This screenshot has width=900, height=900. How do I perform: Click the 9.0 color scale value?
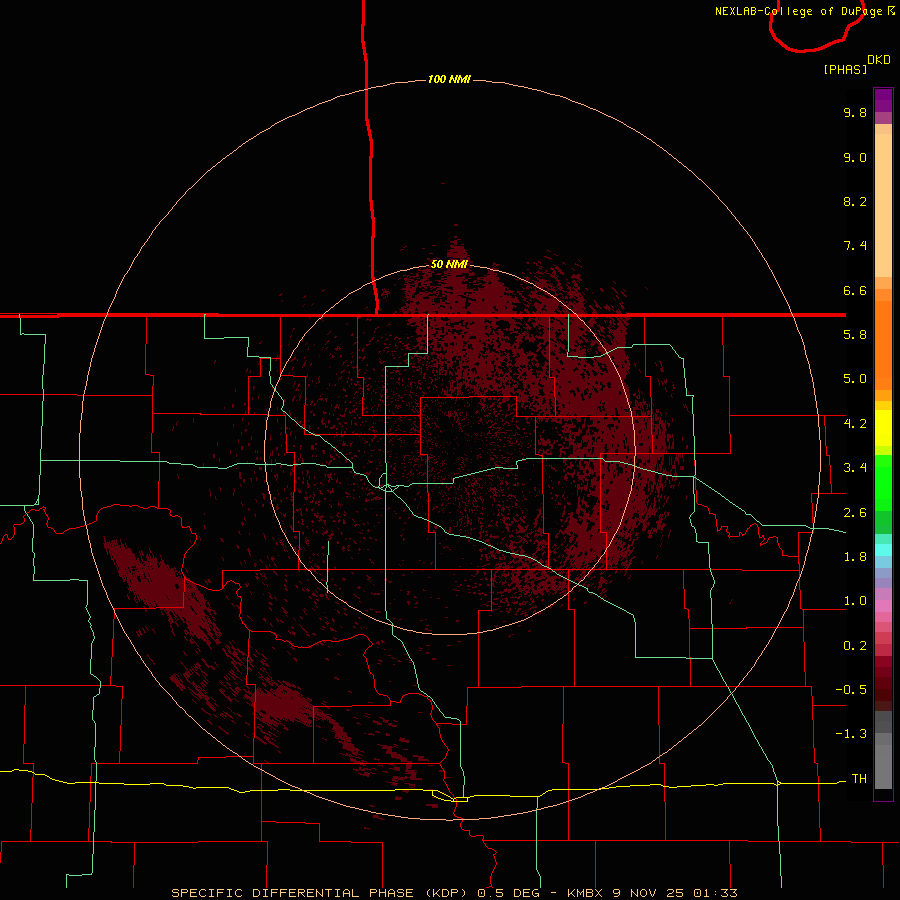click(855, 157)
